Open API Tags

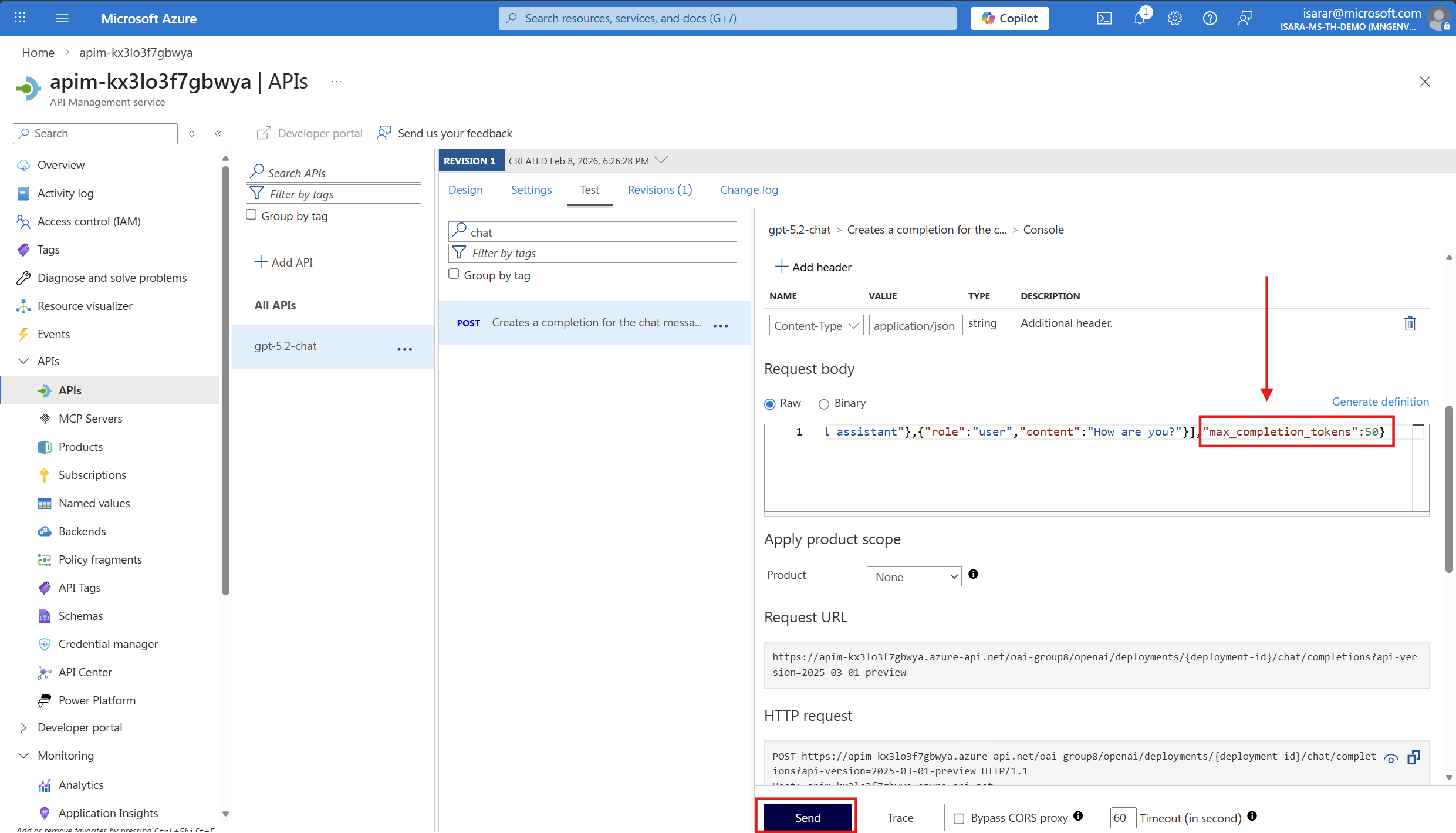tap(80, 588)
